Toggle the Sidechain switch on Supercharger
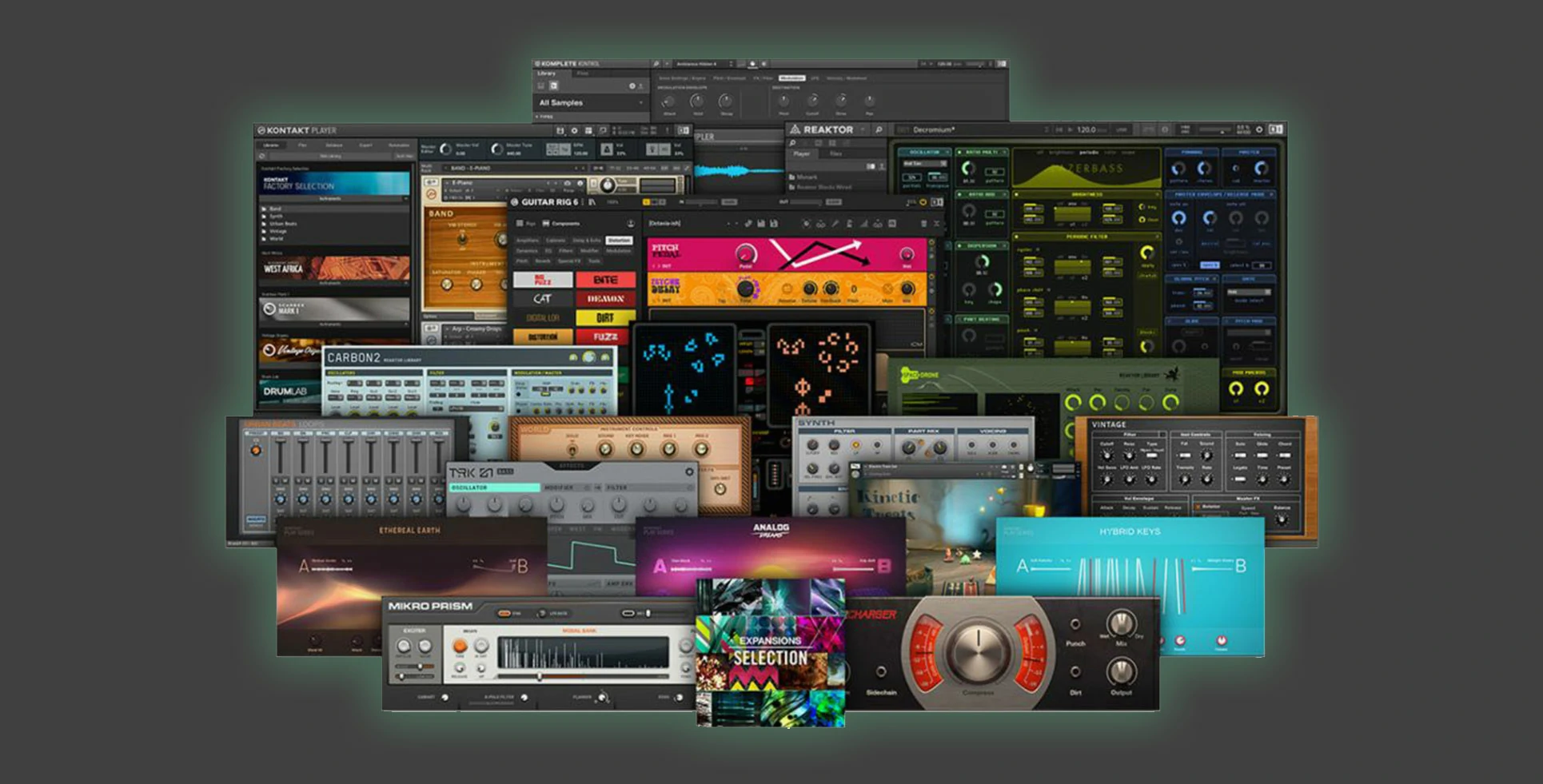Screen dimensions: 1543x784 coord(880,672)
